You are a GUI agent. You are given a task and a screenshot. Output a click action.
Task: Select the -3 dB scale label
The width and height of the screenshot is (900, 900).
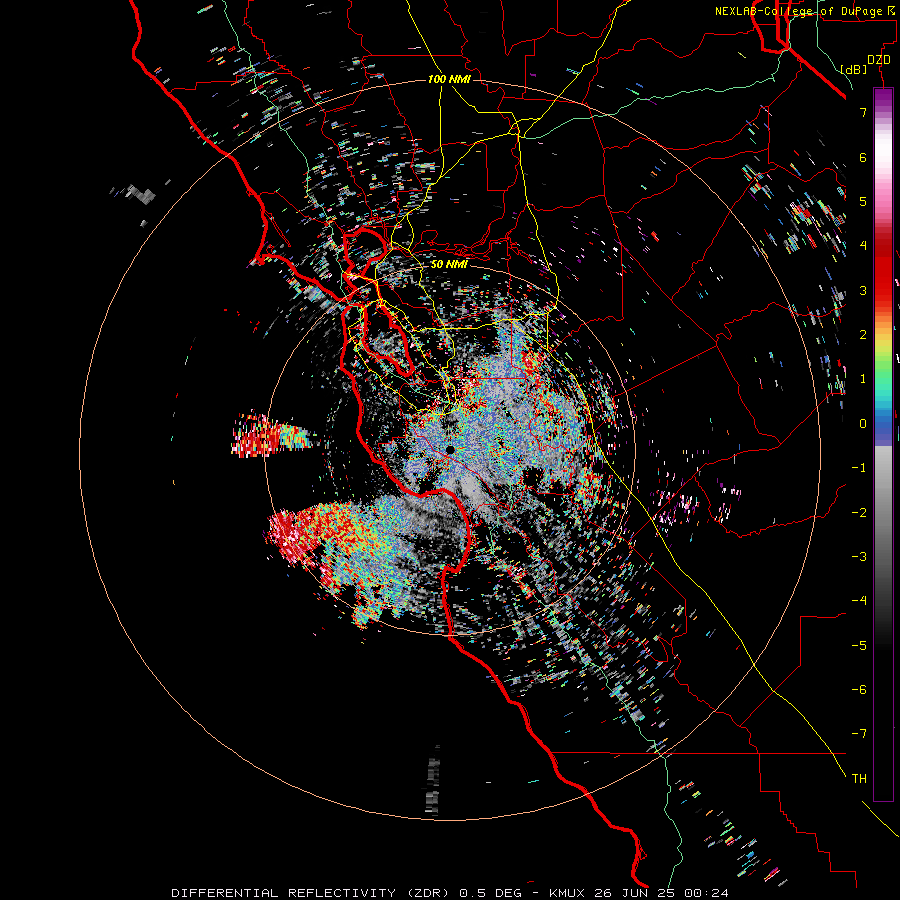859,557
